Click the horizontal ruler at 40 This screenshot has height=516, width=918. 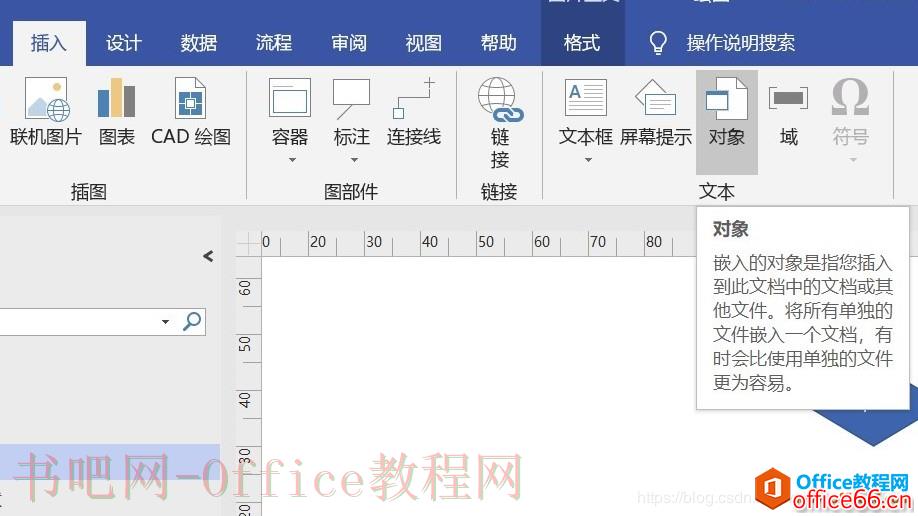(429, 242)
